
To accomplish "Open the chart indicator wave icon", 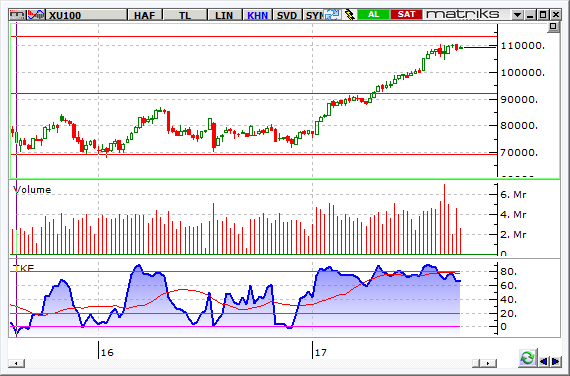I will tap(36, 15).
